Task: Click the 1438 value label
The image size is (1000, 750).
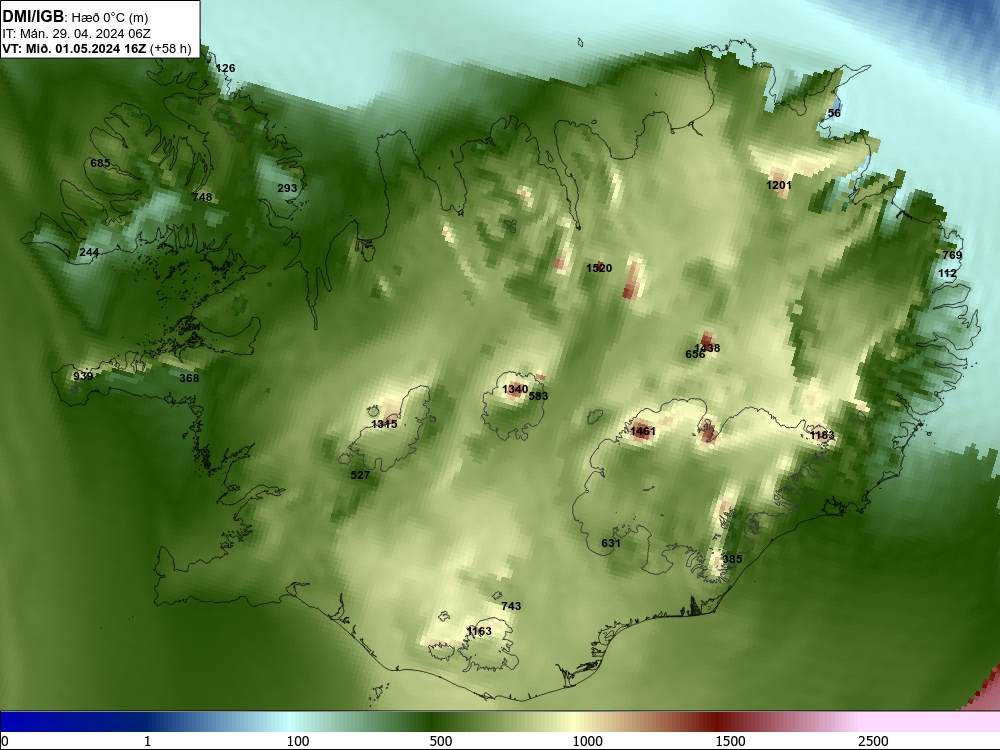Action: [x=707, y=348]
